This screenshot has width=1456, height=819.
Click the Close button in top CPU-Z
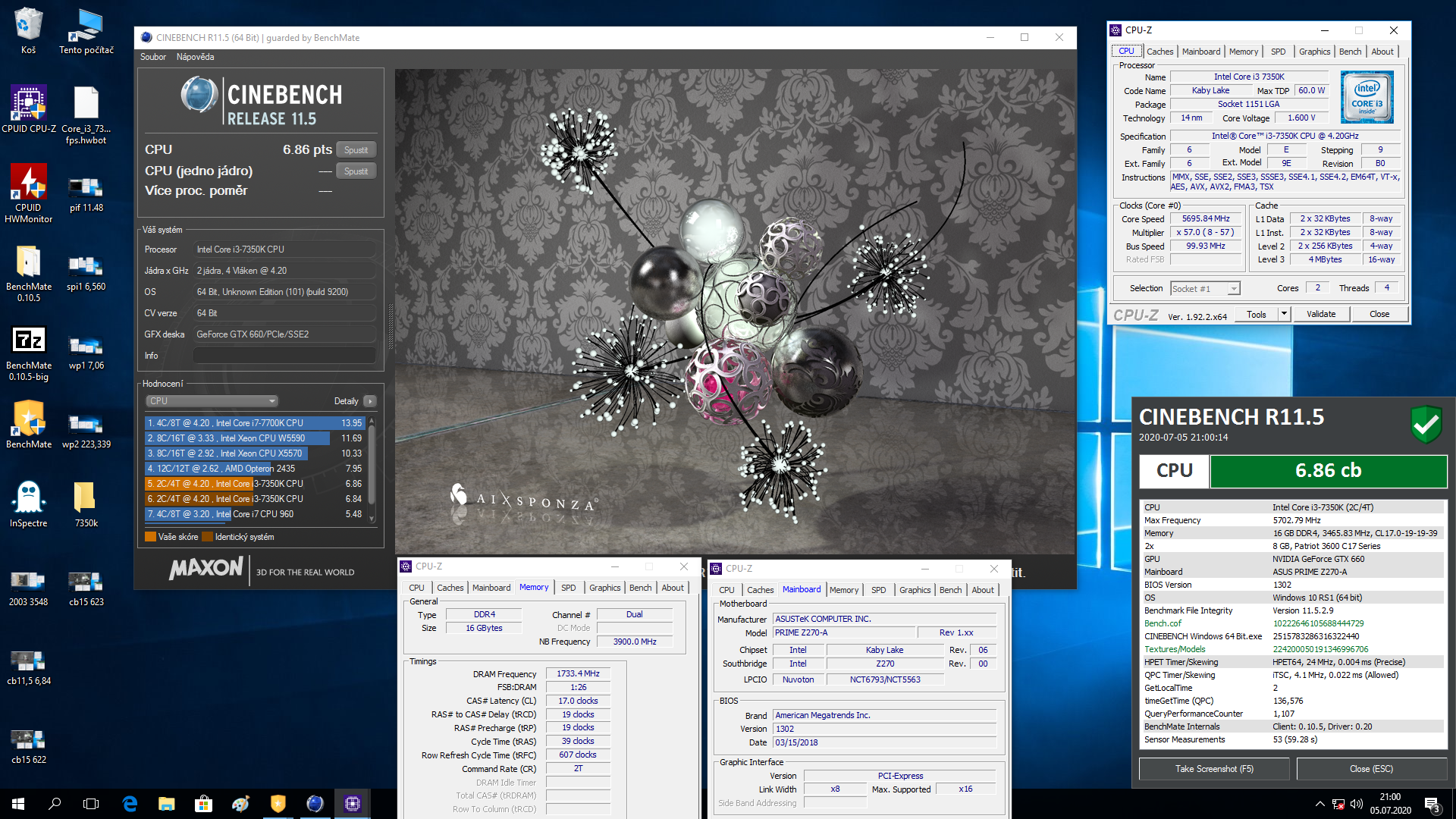[1379, 314]
